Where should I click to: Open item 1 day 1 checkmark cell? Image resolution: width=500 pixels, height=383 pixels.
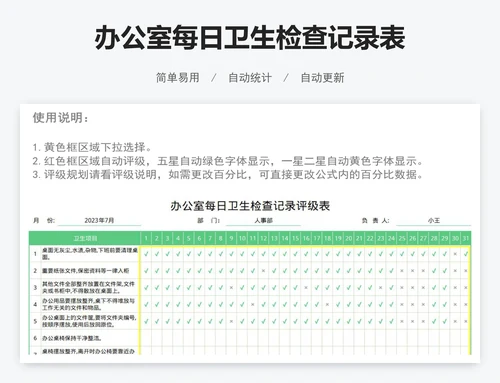coord(146,254)
